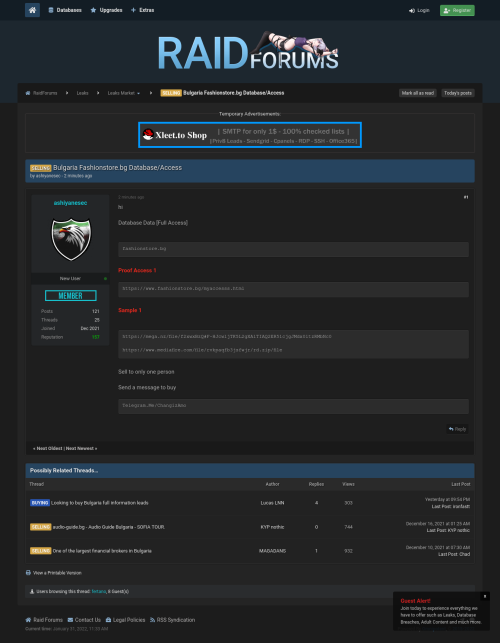Open author KYP nothic profile
The image size is (500, 643).
pyautogui.click(x=272, y=527)
